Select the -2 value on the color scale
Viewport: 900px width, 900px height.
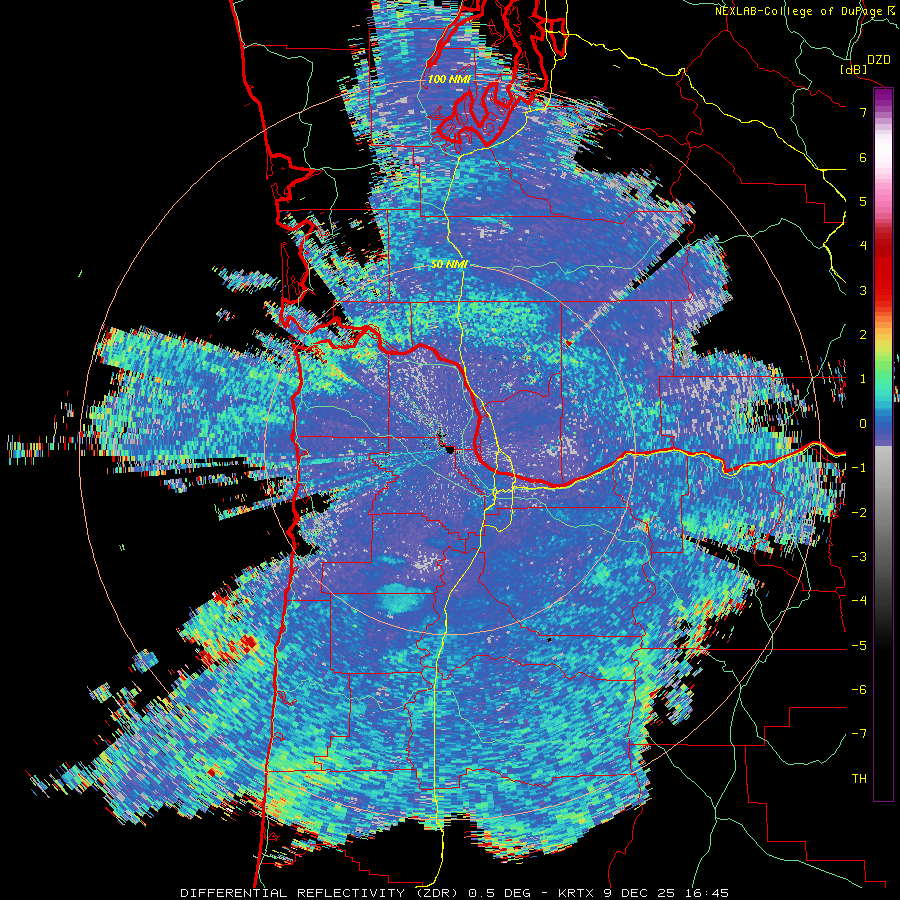[x=859, y=513]
